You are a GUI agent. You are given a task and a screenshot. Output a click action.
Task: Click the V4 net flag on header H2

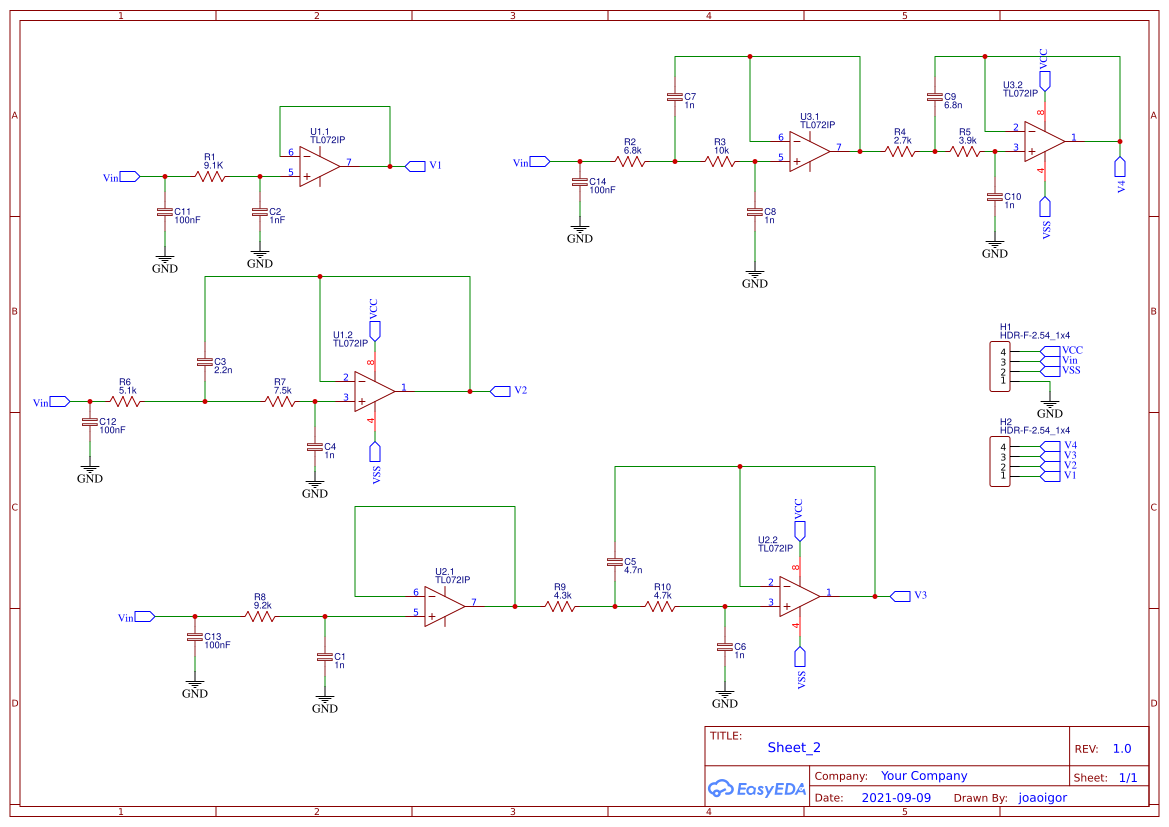(x=1050, y=446)
